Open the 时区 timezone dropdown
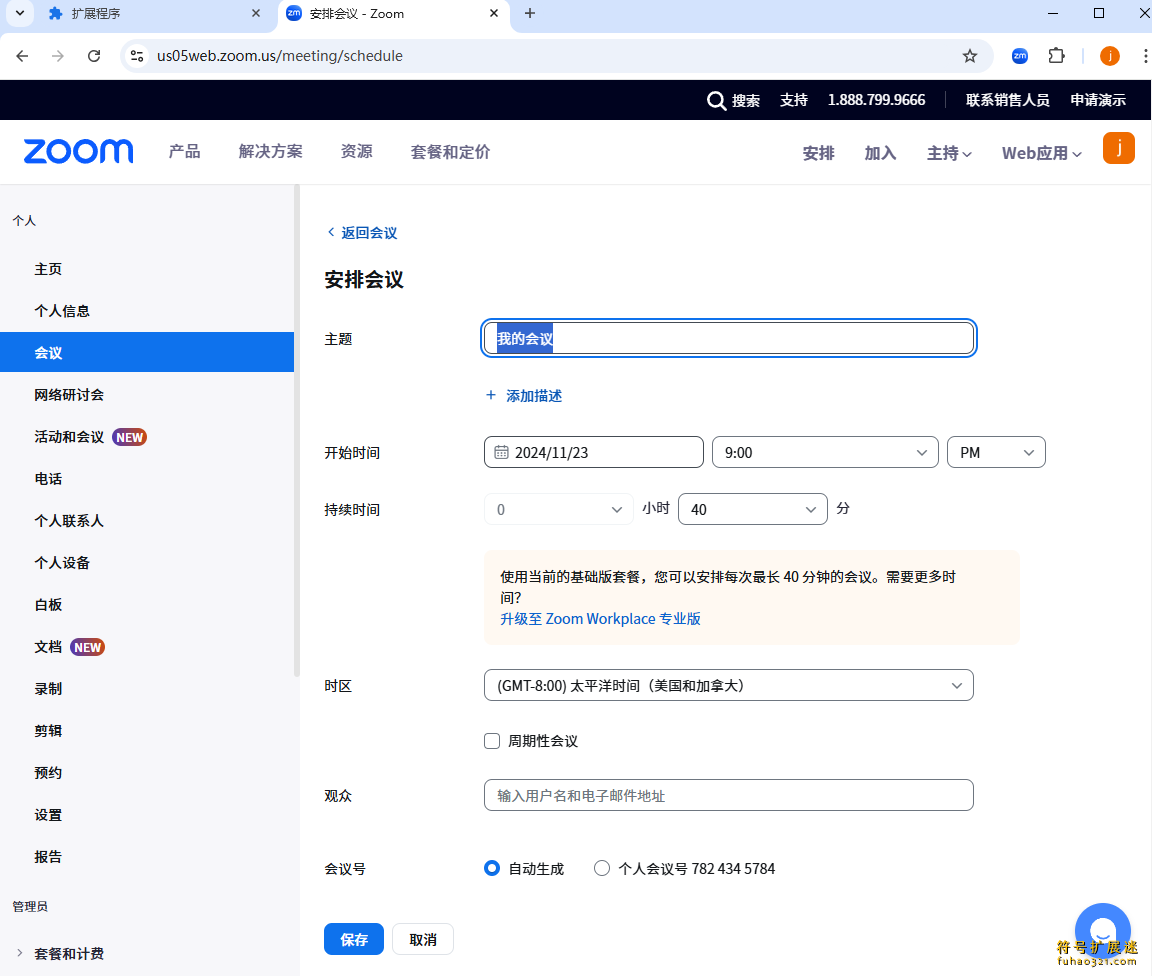 pos(729,685)
